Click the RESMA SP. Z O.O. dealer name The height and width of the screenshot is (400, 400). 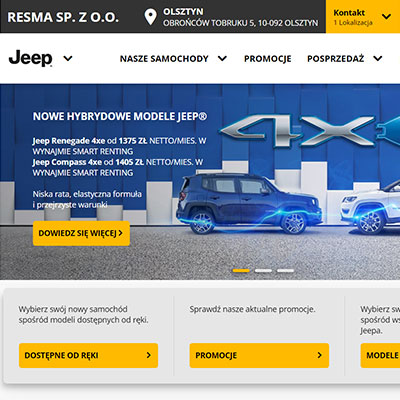tap(63, 17)
